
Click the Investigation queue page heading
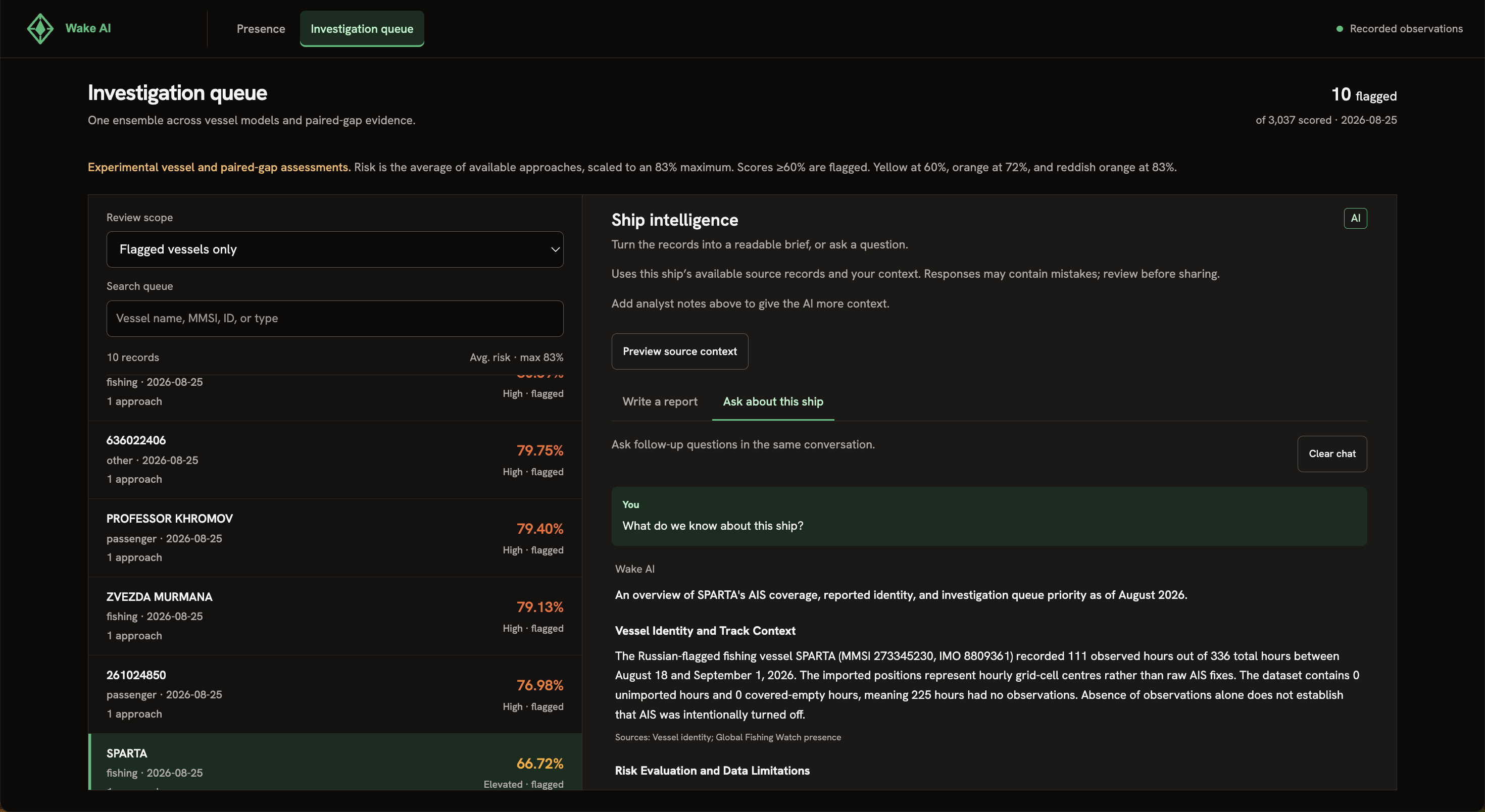coord(178,93)
